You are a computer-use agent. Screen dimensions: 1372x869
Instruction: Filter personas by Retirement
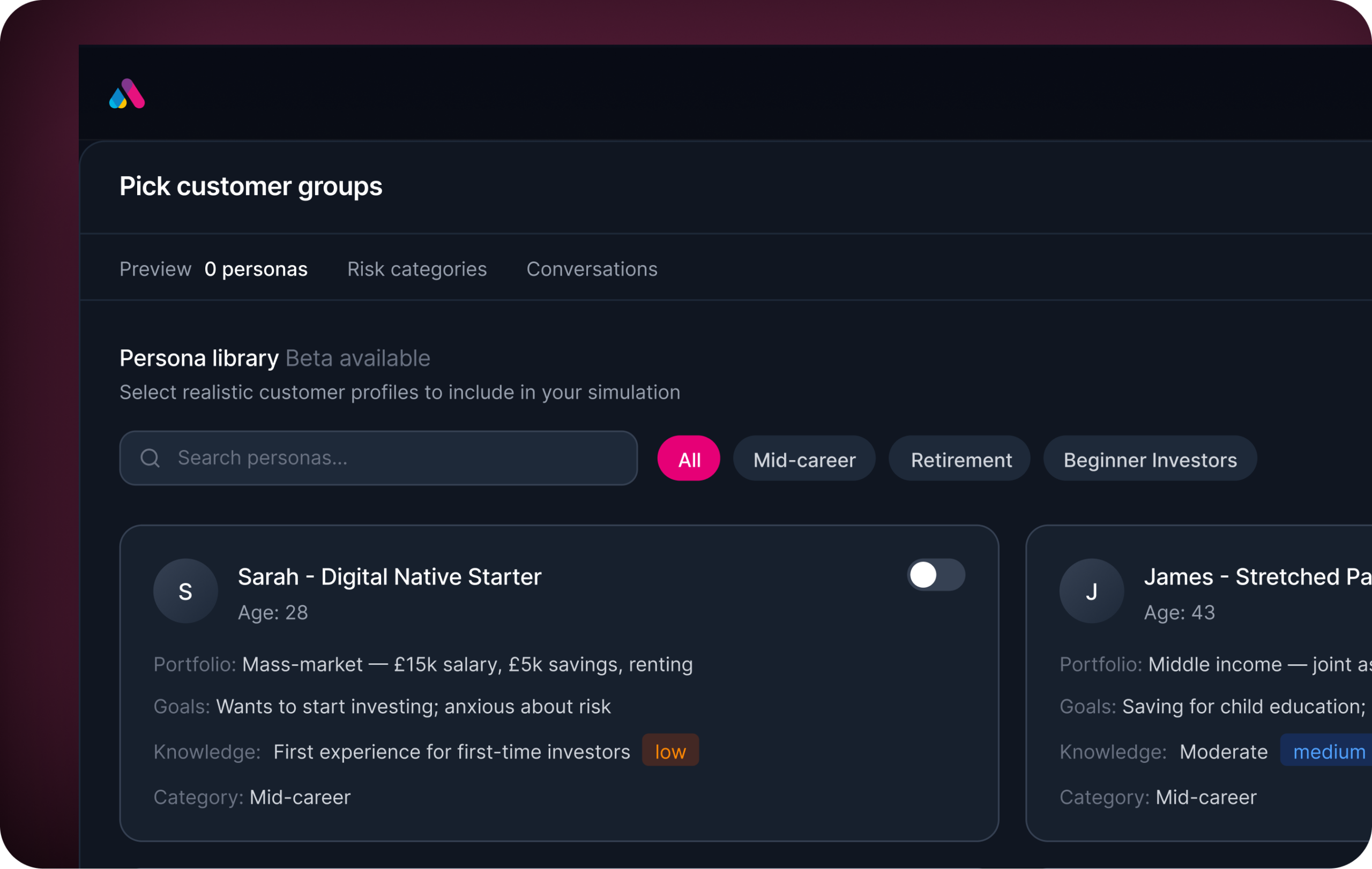point(960,459)
